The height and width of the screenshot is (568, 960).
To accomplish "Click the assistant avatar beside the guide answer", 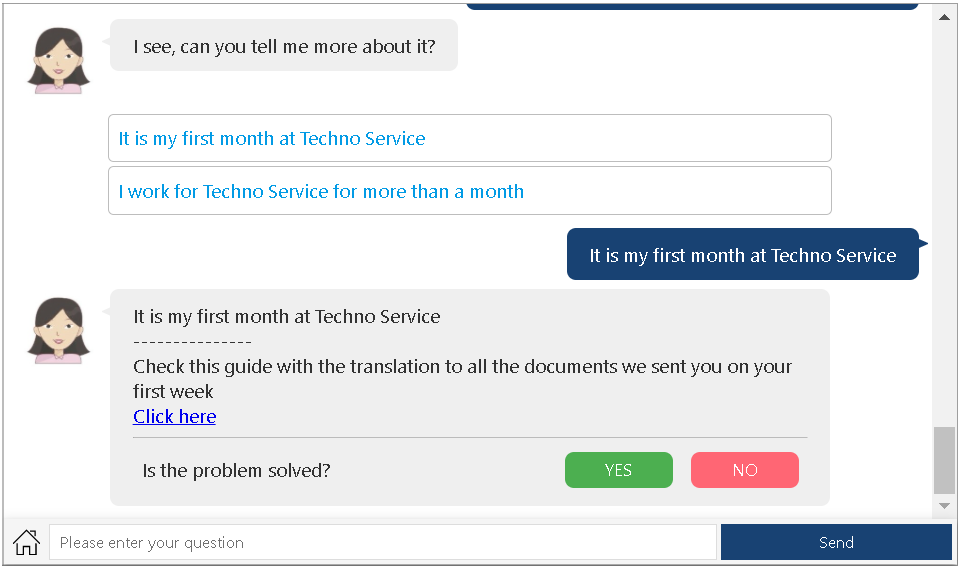I will click(59, 331).
